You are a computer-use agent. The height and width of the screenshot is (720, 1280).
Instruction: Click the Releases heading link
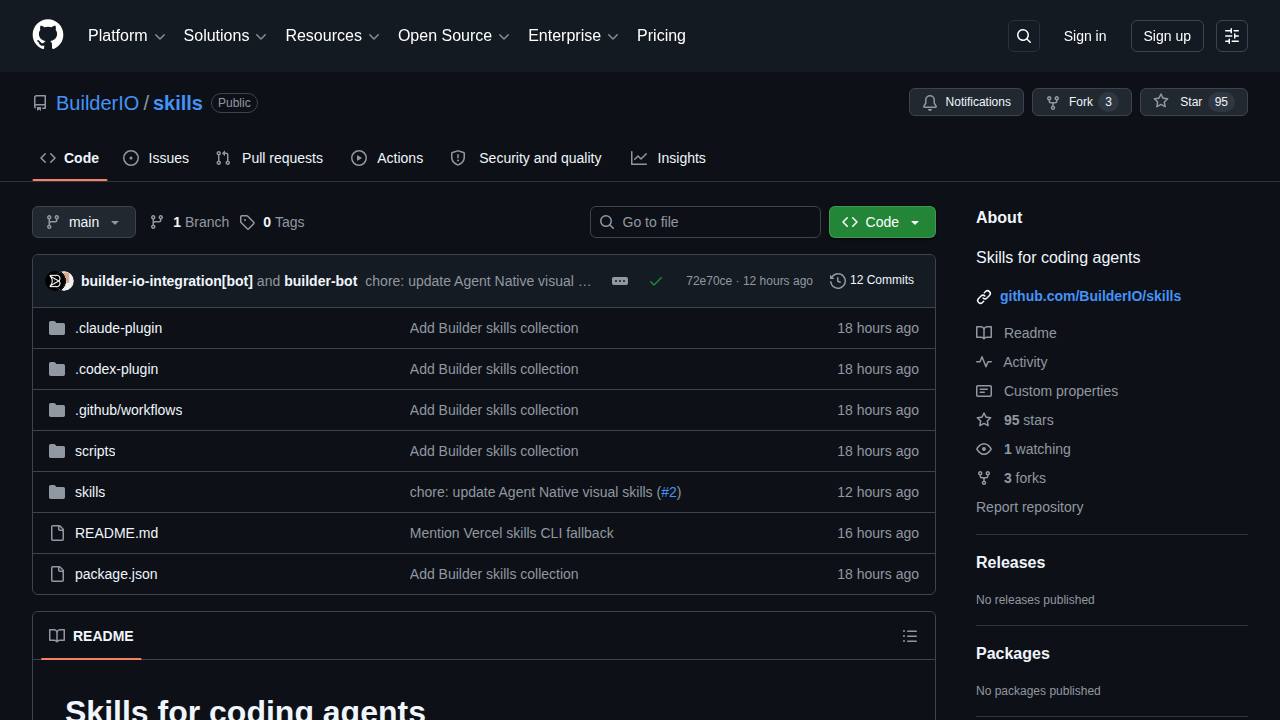click(x=1010, y=562)
